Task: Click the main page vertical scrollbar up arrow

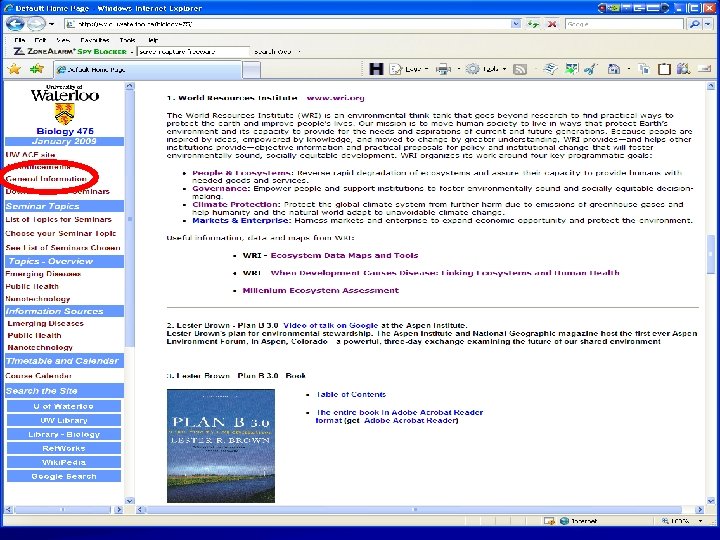Action: click(711, 86)
